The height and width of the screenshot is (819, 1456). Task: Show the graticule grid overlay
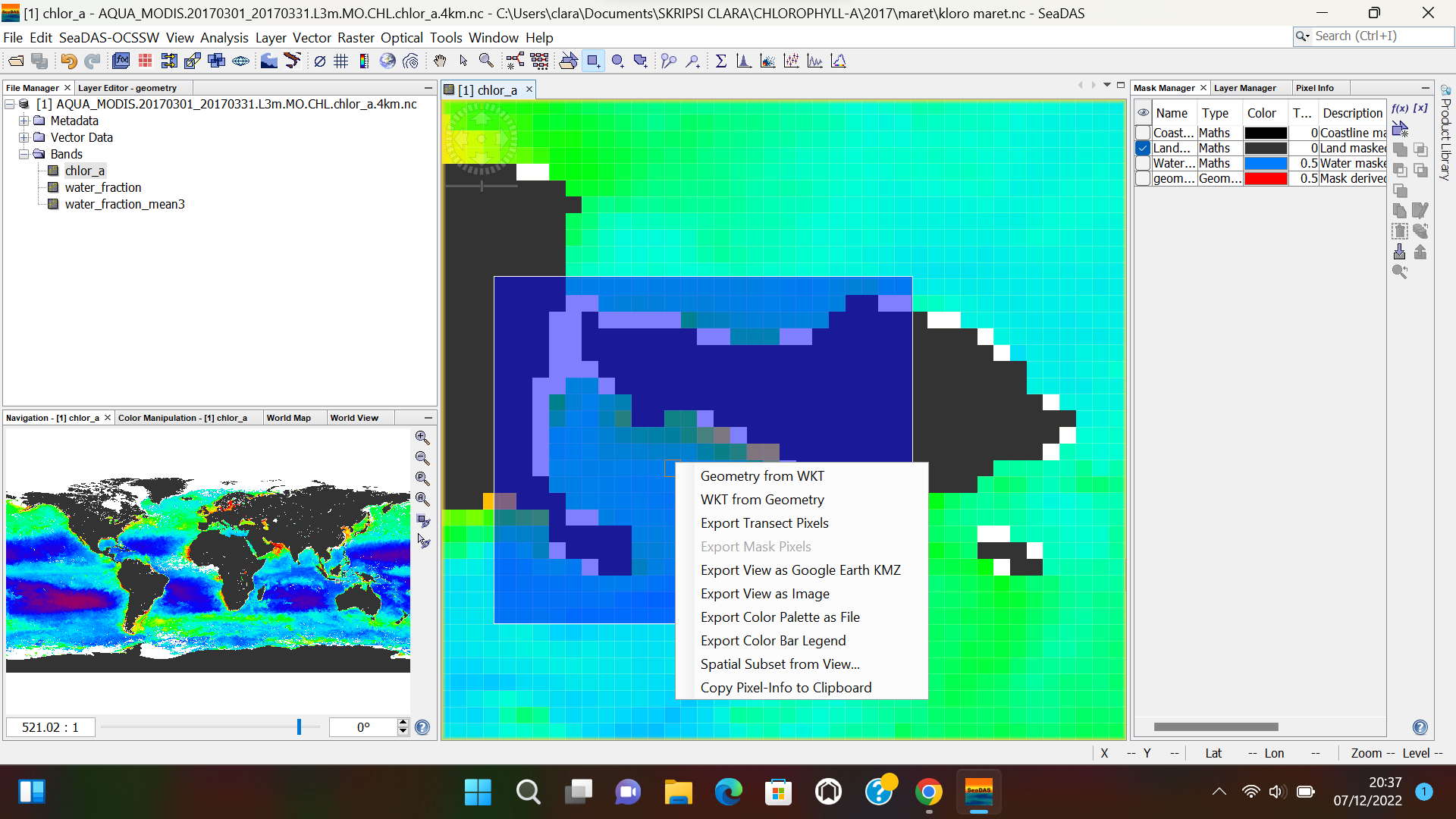click(341, 61)
